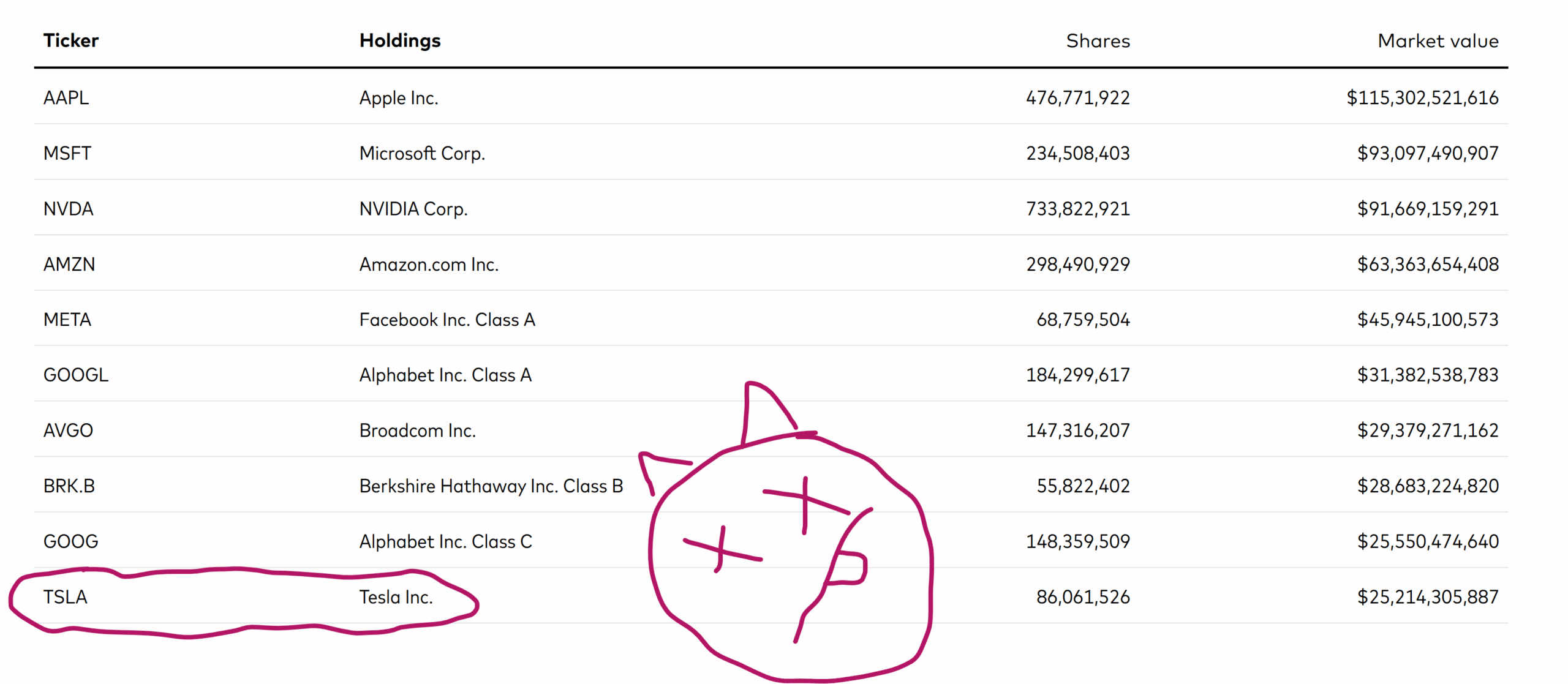Screen dimensions: 1568x684
Task: Select the MSFT ticker cell
Action: tap(67, 153)
